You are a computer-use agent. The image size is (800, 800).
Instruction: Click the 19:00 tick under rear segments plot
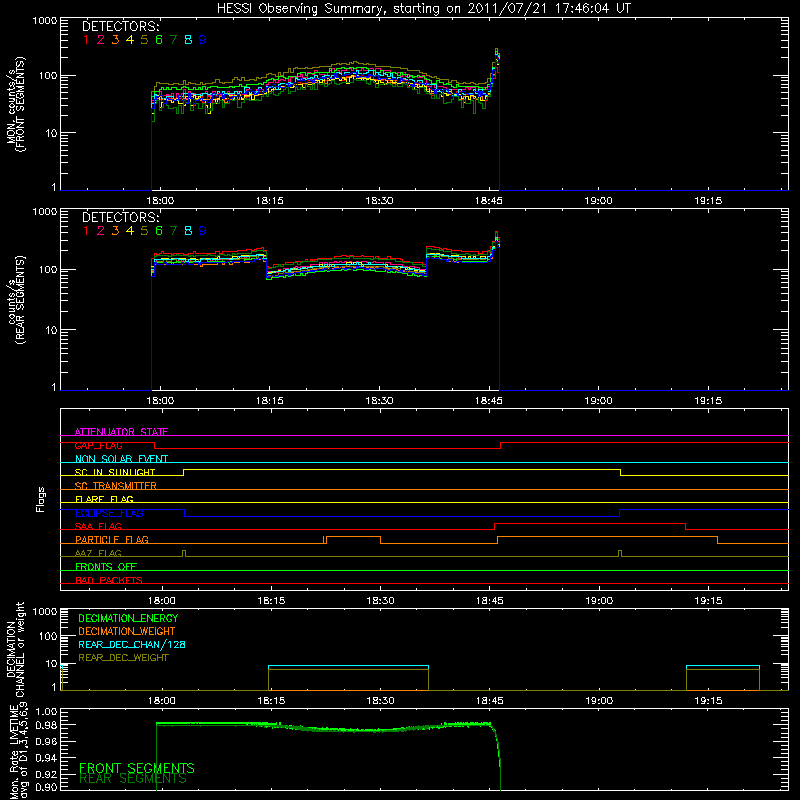[x=598, y=401]
